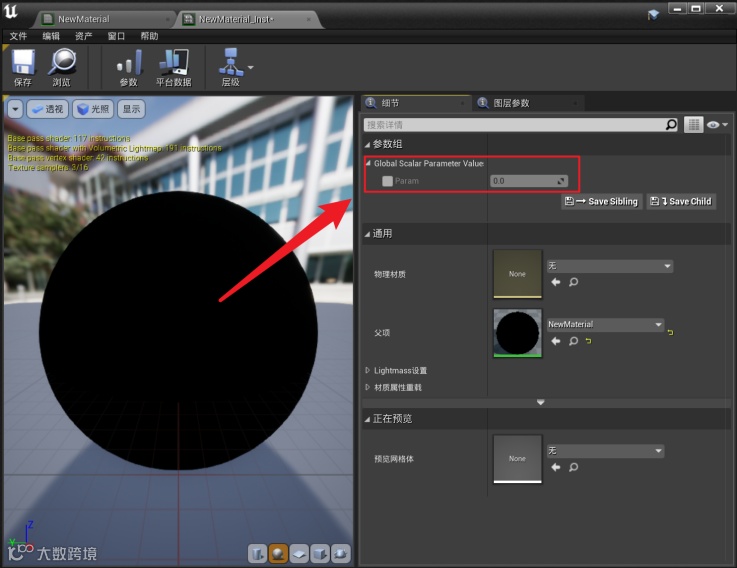The height and width of the screenshot is (568, 737).
Task: Collapse the Previewing (正在预览) section
Action: pyautogui.click(x=367, y=419)
